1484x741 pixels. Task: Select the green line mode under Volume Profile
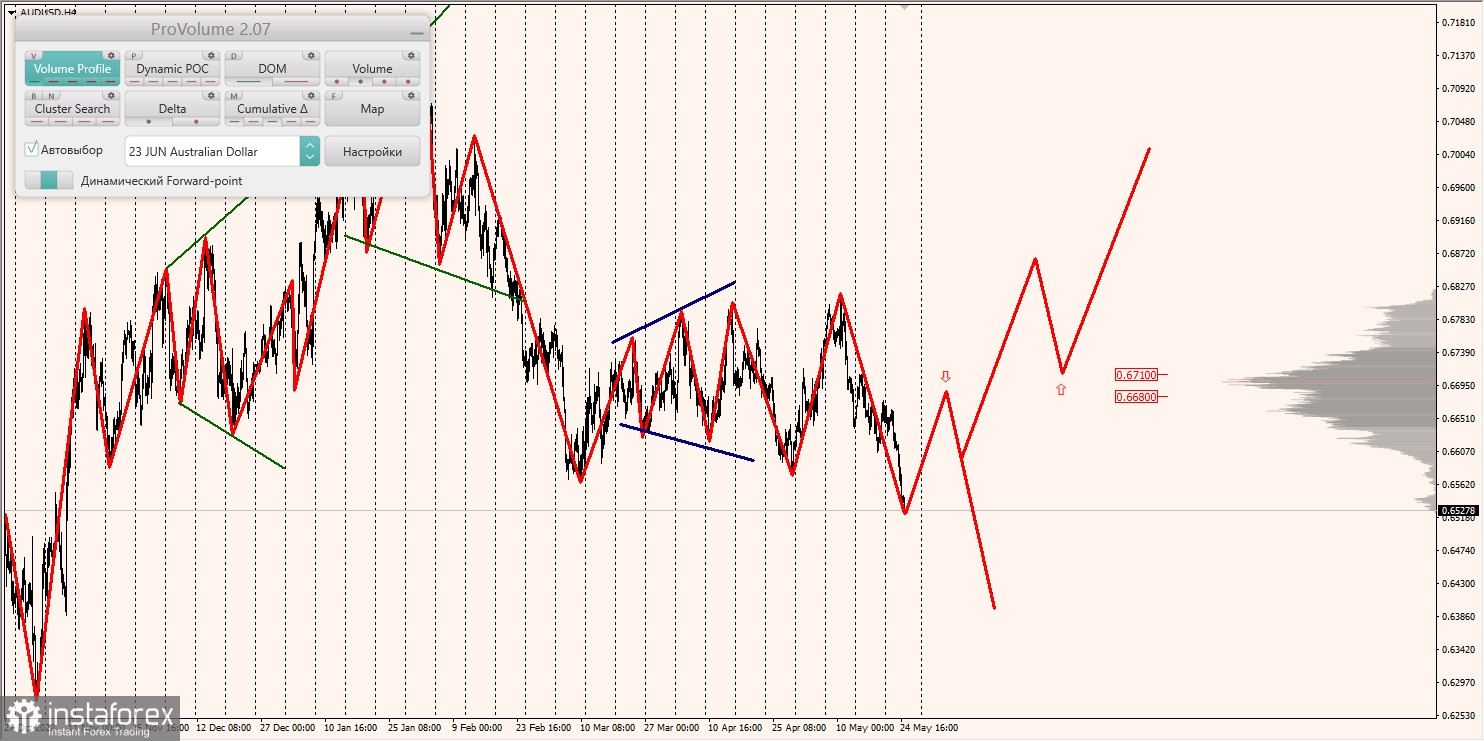coord(34,82)
